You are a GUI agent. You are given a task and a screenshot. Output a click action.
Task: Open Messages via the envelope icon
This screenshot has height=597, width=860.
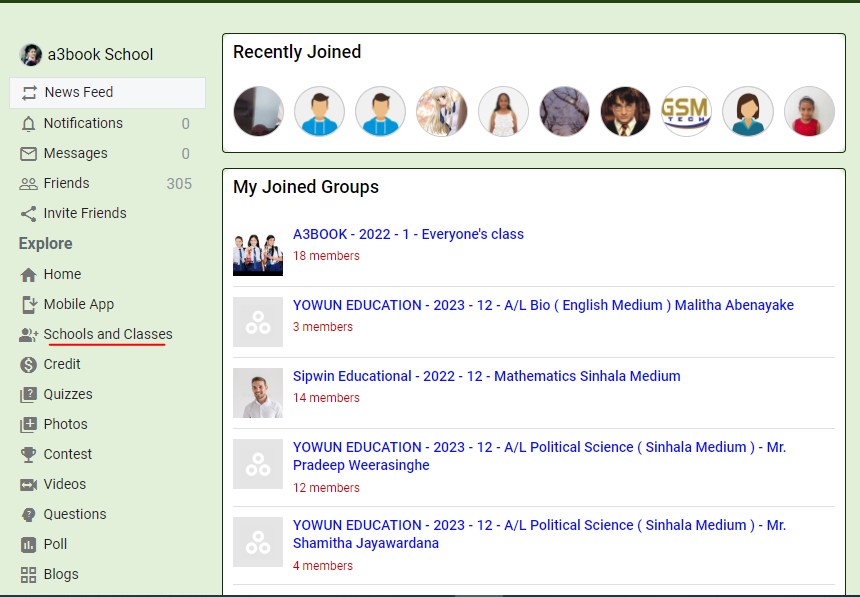point(28,153)
